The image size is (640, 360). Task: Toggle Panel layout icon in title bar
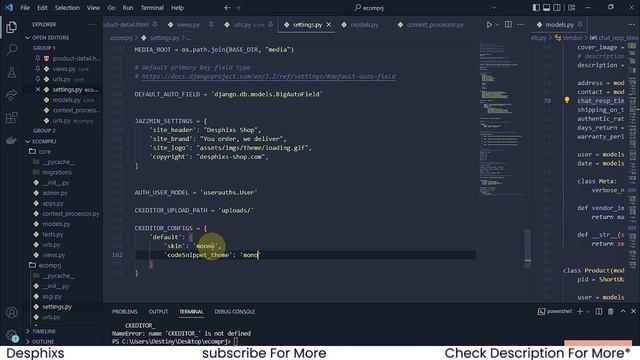[x=547, y=7]
